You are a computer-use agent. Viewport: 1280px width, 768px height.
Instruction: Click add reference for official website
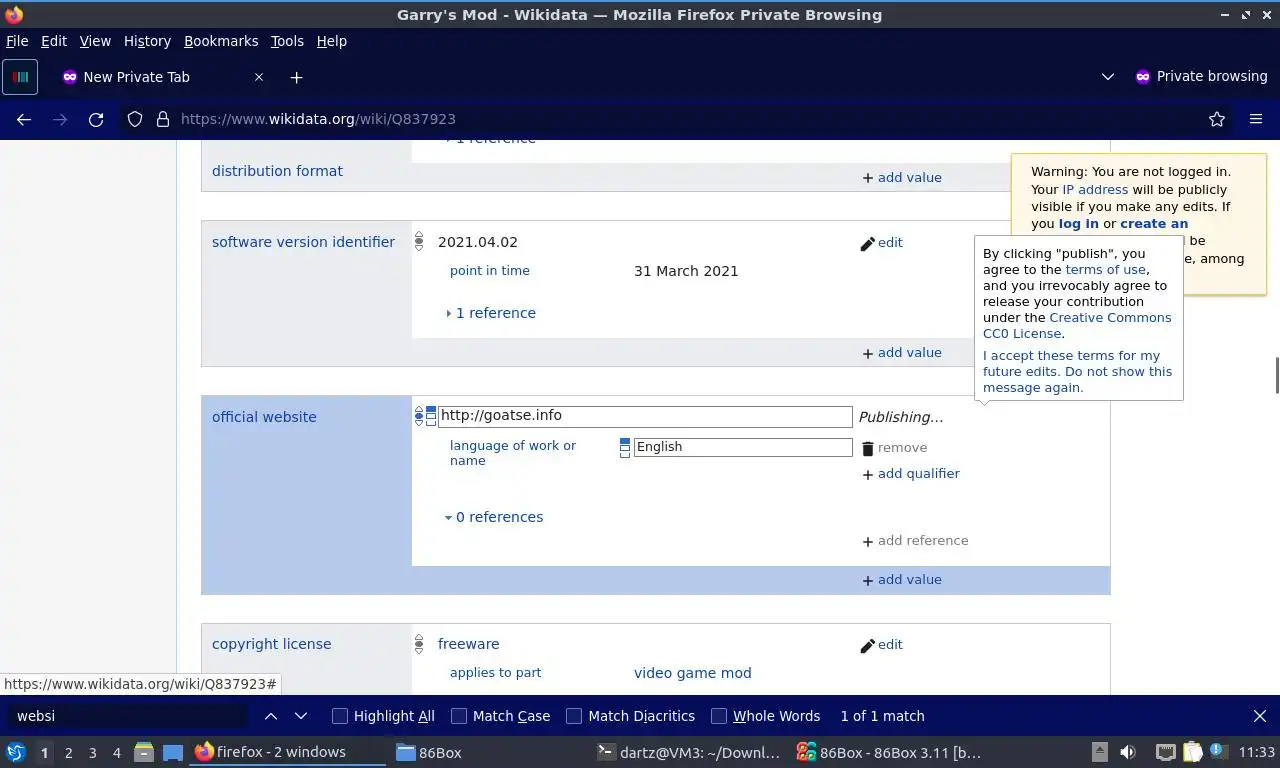[915, 541]
